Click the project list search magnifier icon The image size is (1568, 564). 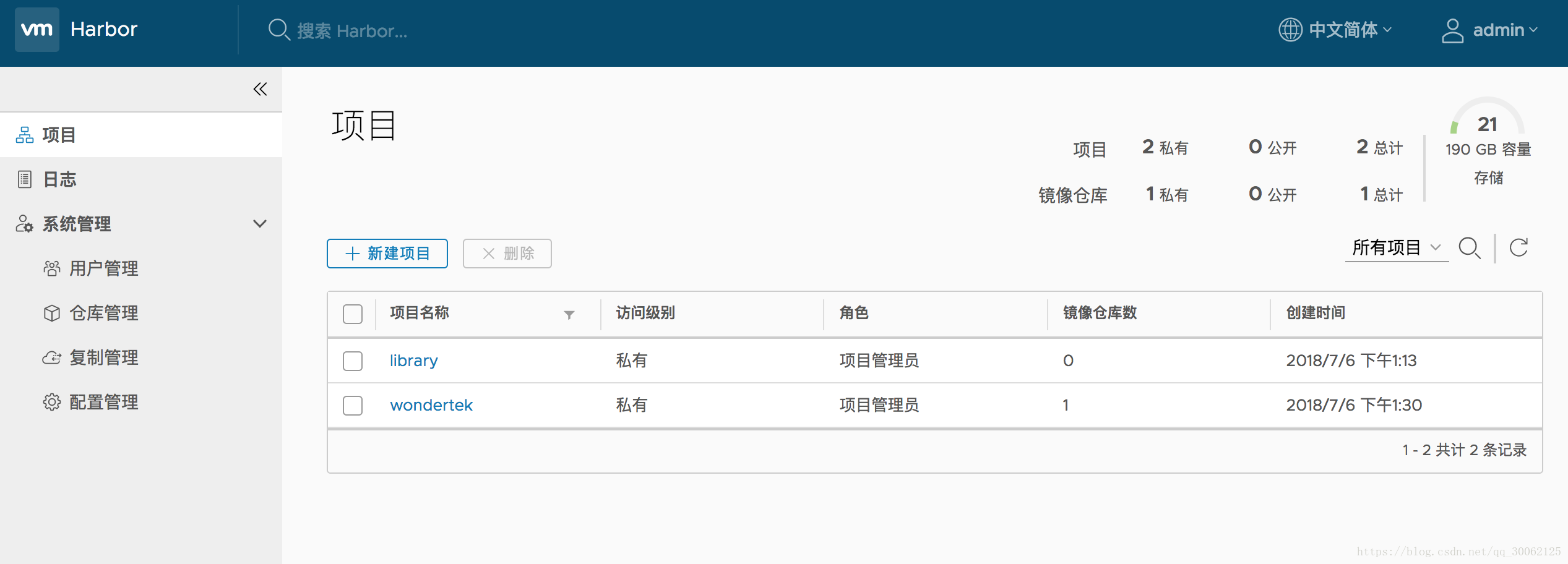1470,248
